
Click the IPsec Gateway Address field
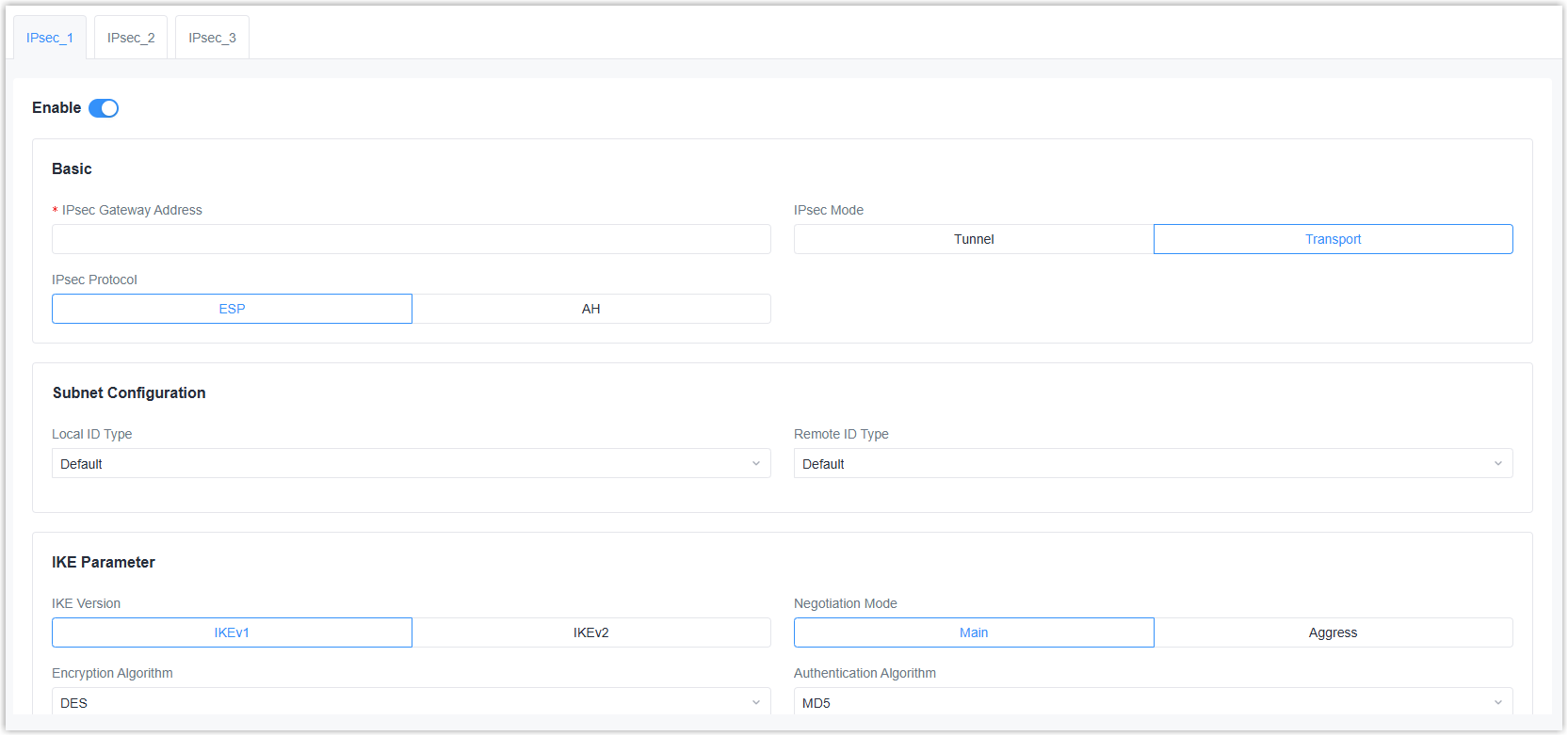[411, 239]
